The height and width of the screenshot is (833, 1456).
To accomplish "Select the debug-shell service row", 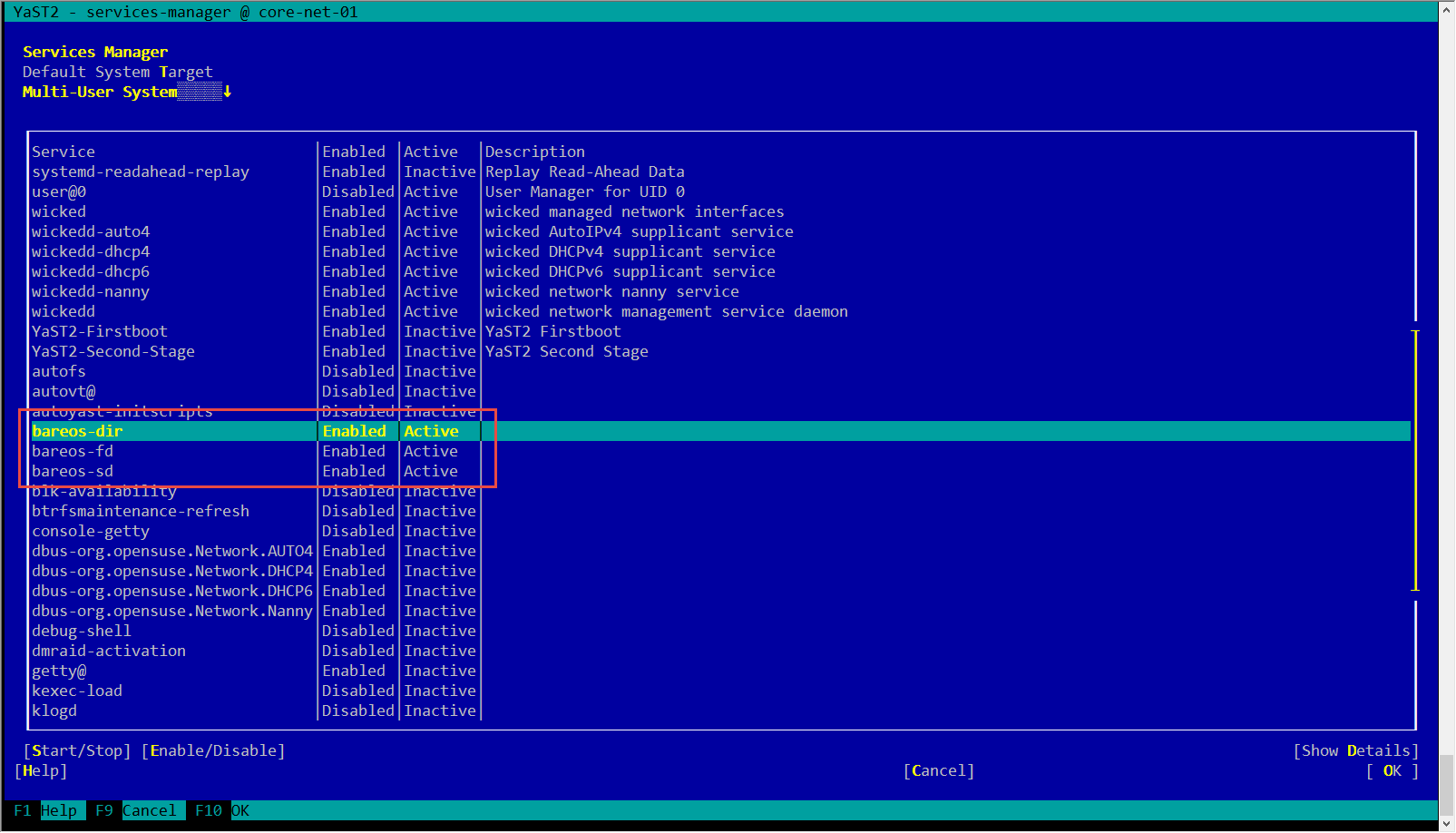I will tap(721, 631).
